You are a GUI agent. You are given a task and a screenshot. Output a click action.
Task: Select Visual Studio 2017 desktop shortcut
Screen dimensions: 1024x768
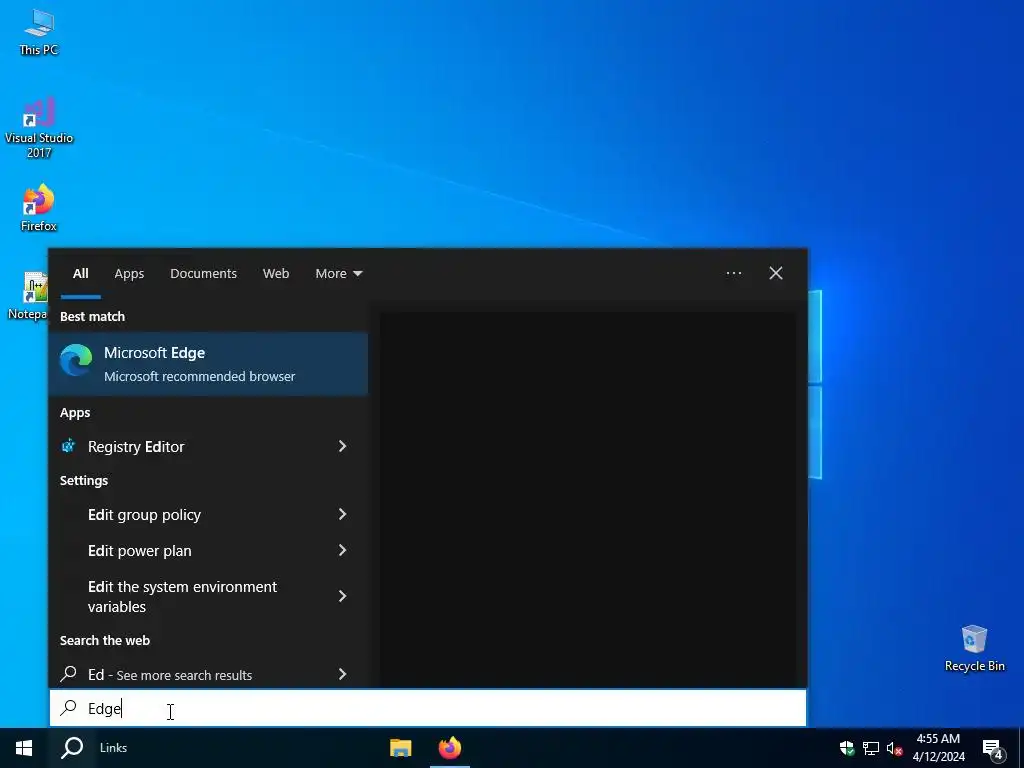pos(39,128)
